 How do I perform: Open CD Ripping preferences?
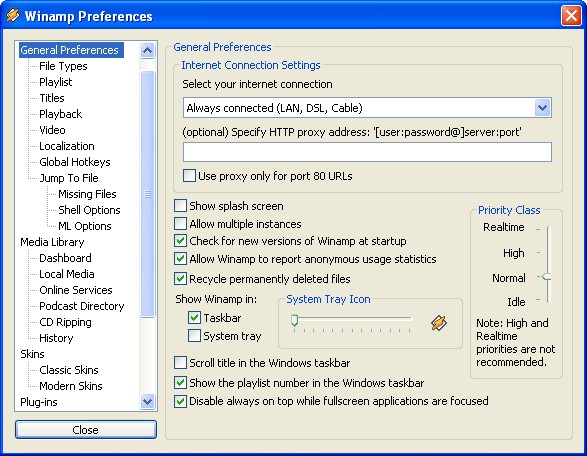[x=66, y=322]
